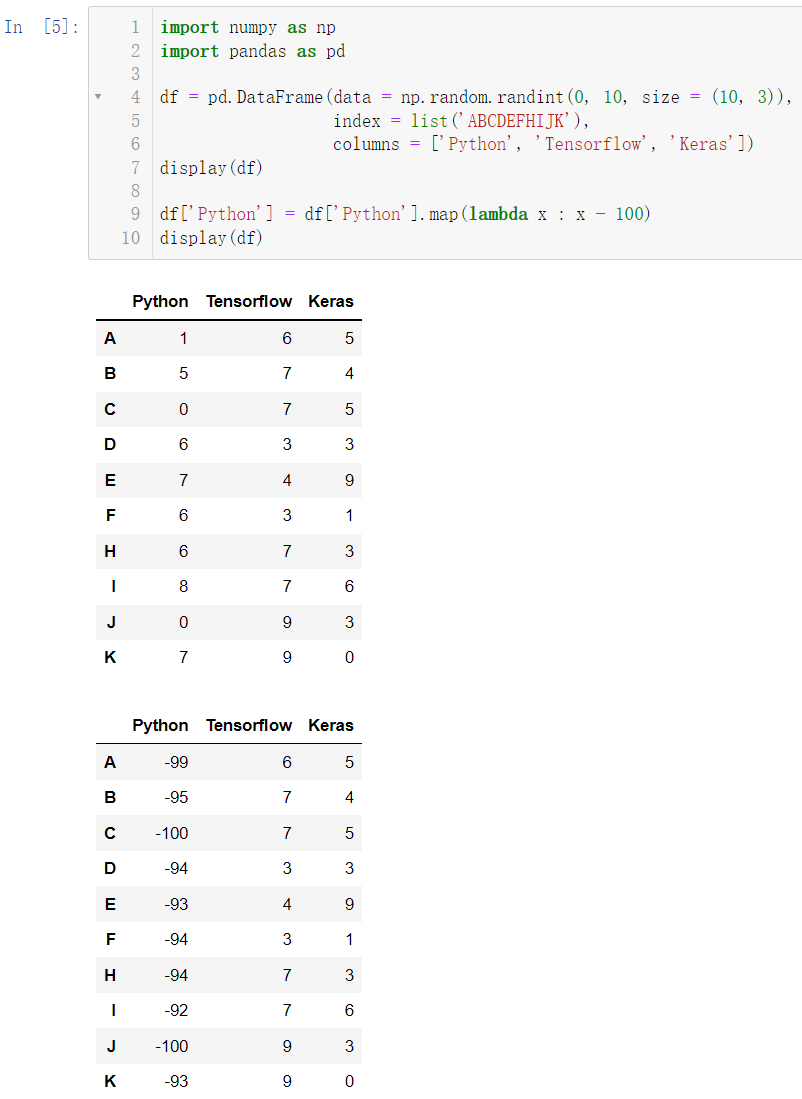
Task: Place cursor on 'import pandas as pd' line
Action: [252, 51]
